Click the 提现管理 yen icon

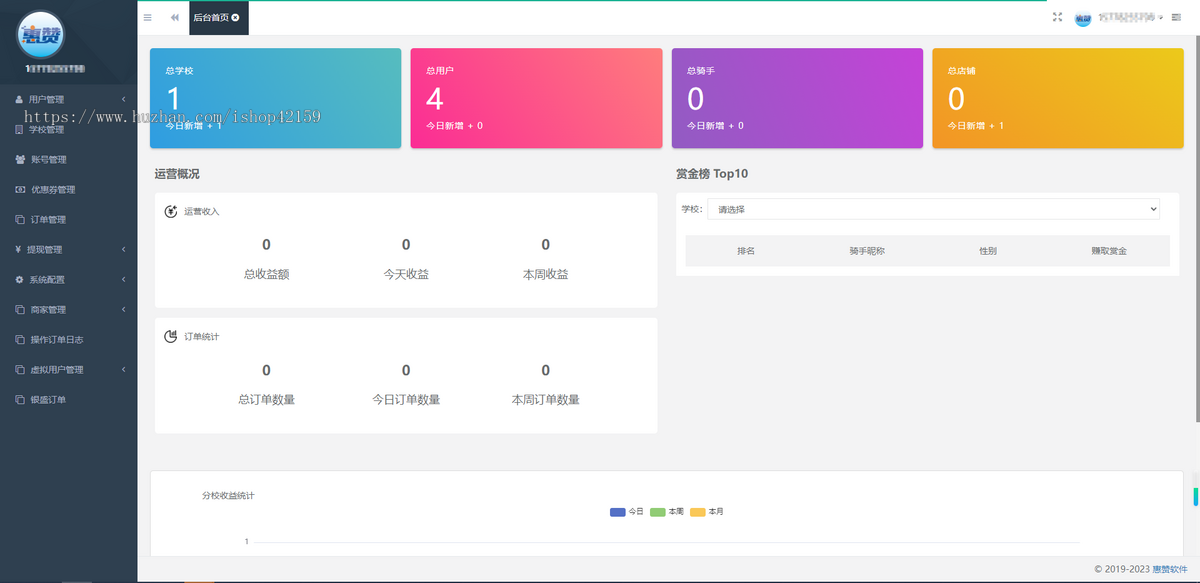click(x=19, y=249)
